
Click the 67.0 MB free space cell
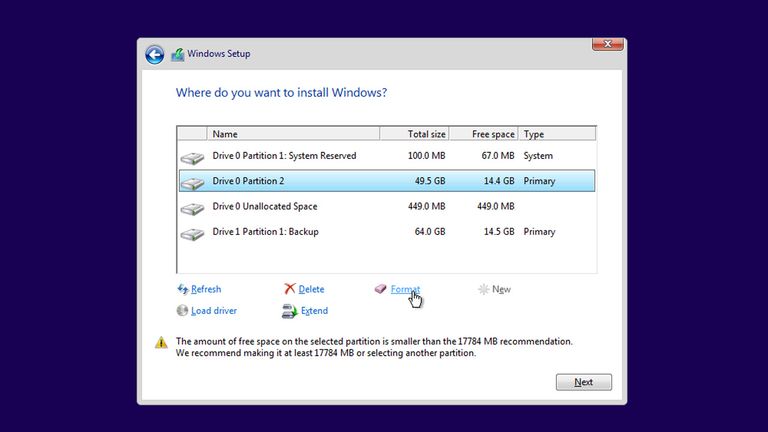[498, 156]
